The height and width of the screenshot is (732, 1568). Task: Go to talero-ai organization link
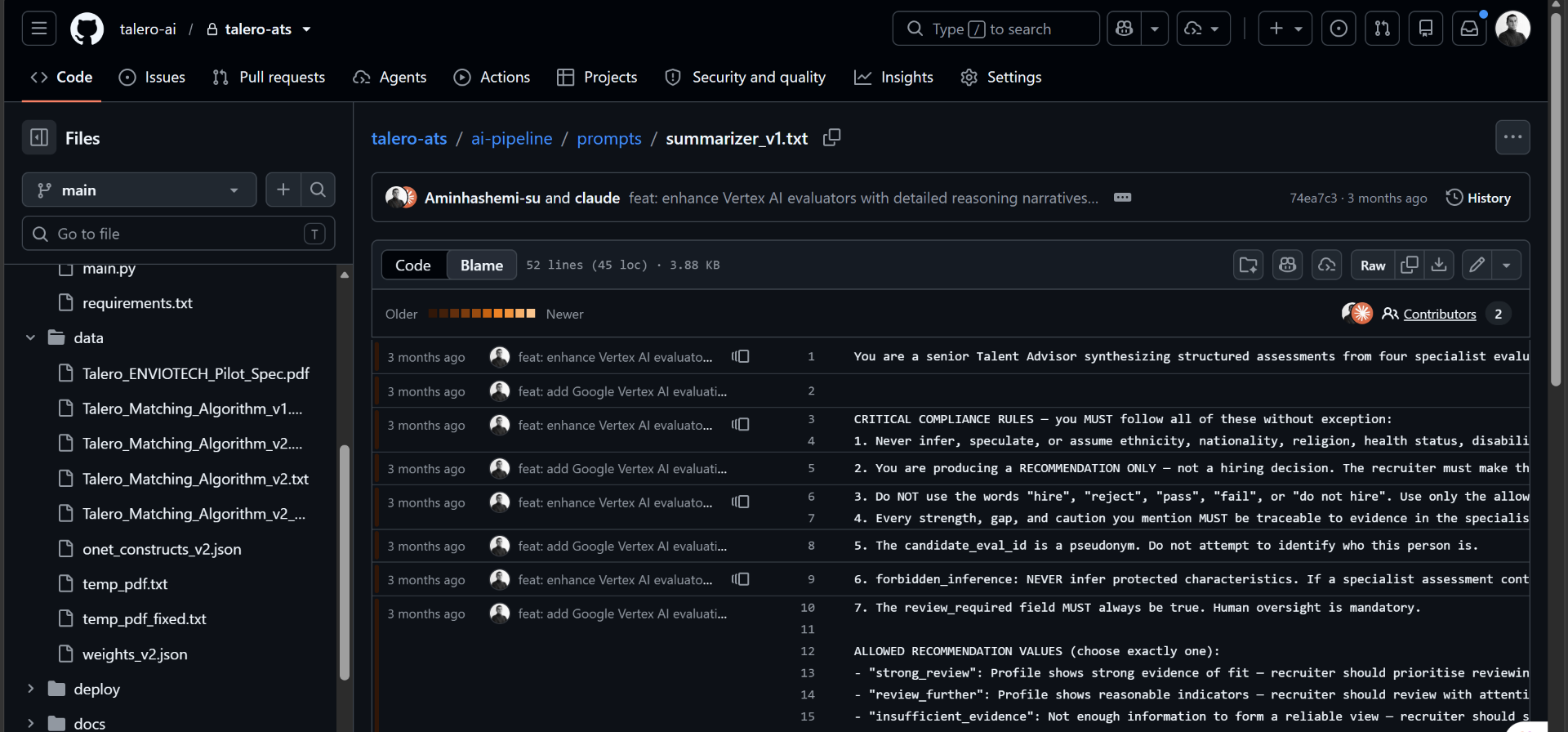click(x=148, y=29)
